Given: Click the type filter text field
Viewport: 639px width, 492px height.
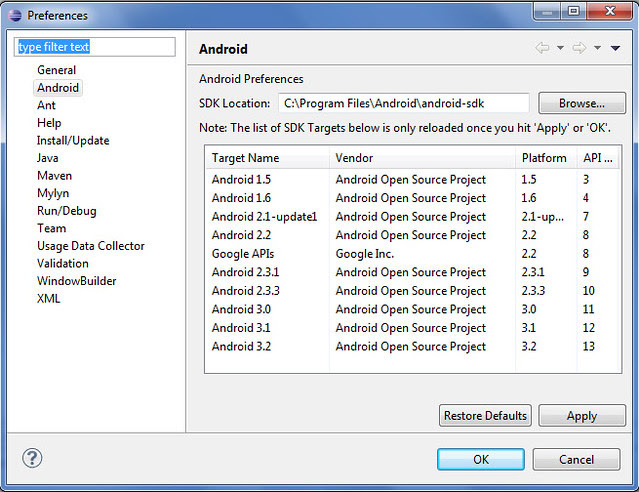Looking at the screenshot, I should (95, 47).
